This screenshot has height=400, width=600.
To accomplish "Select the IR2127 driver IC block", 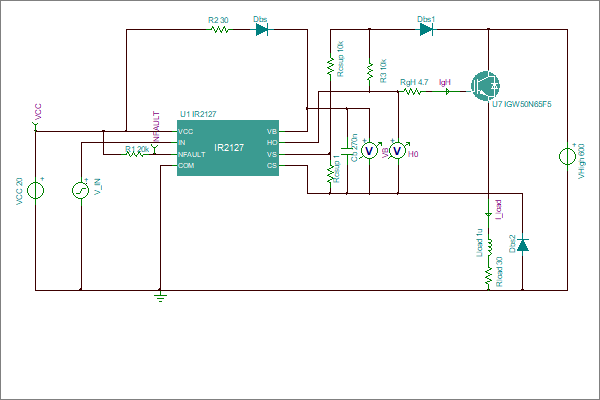I will 228,148.
